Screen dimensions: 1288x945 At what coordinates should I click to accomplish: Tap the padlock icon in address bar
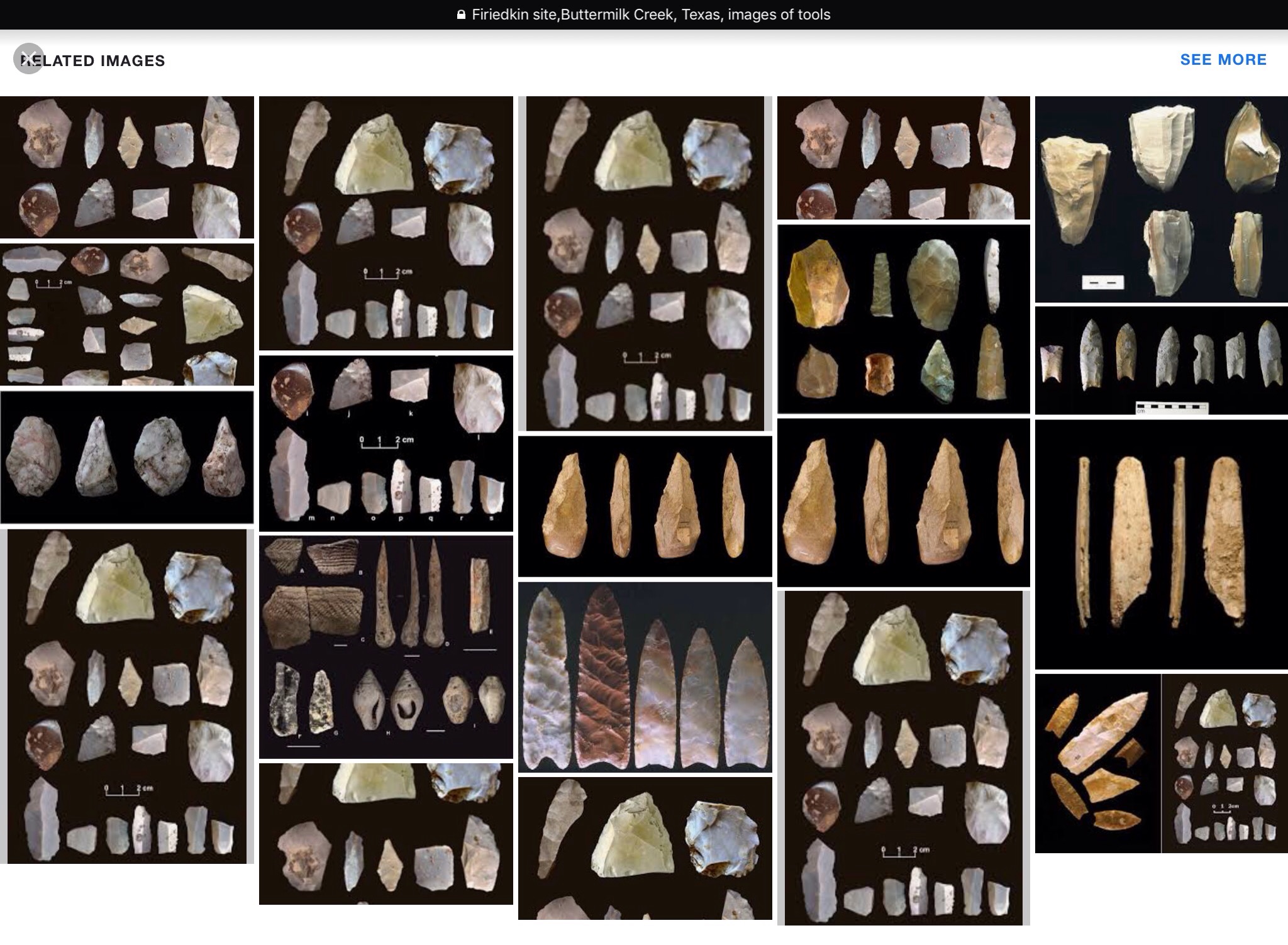461,14
